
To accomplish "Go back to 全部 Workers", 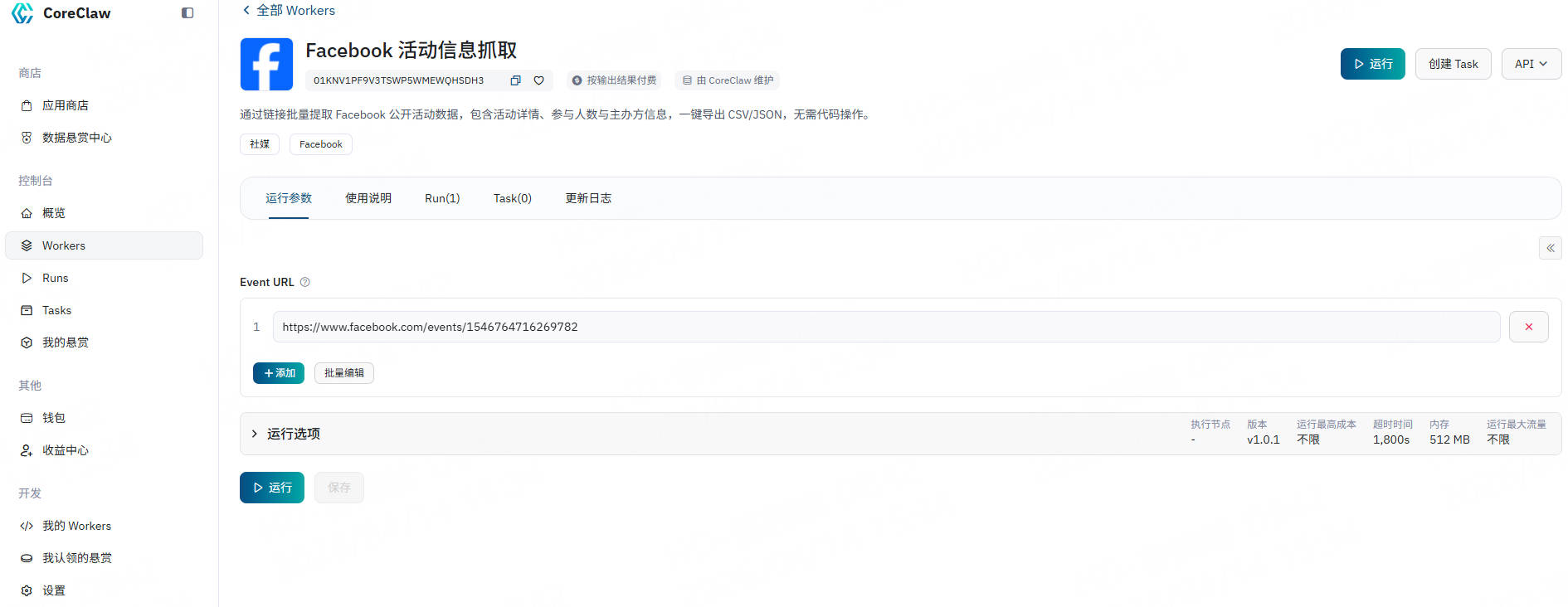I will coord(289,11).
